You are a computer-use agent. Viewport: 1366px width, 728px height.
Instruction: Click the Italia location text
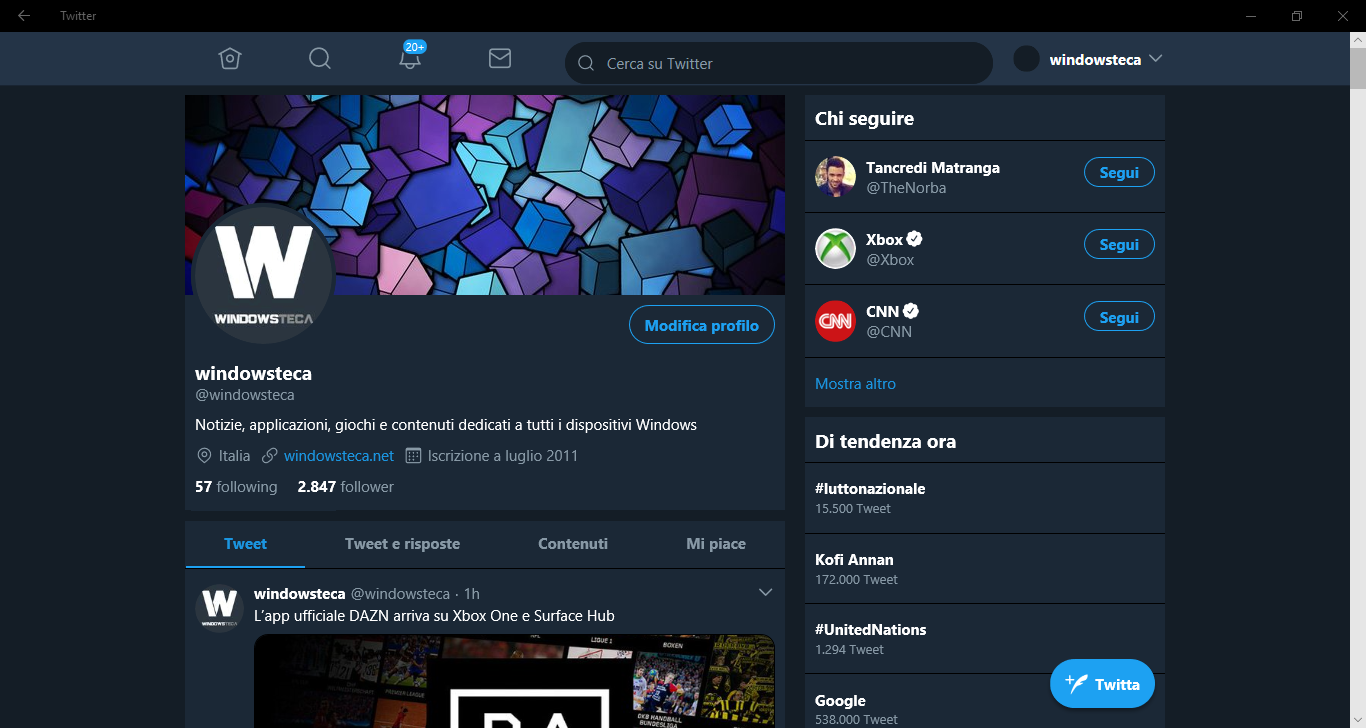tap(235, 456)
